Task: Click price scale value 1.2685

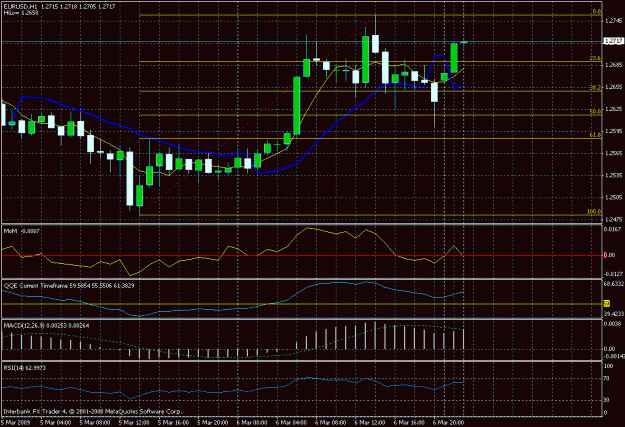Action: (x=613, y=65)
